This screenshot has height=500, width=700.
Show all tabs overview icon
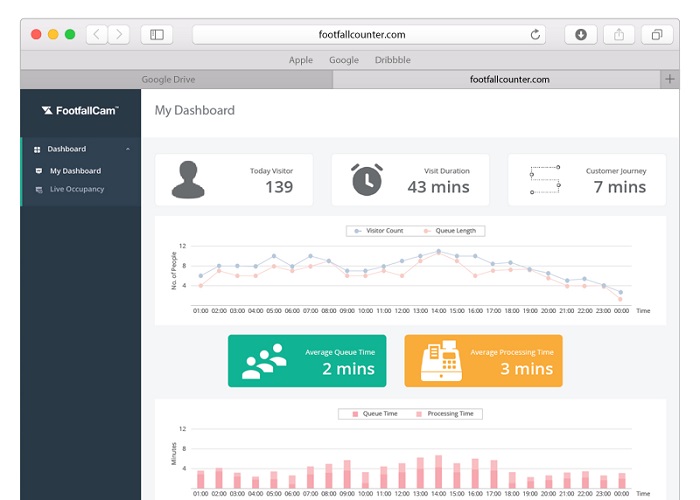pos(657,34)
